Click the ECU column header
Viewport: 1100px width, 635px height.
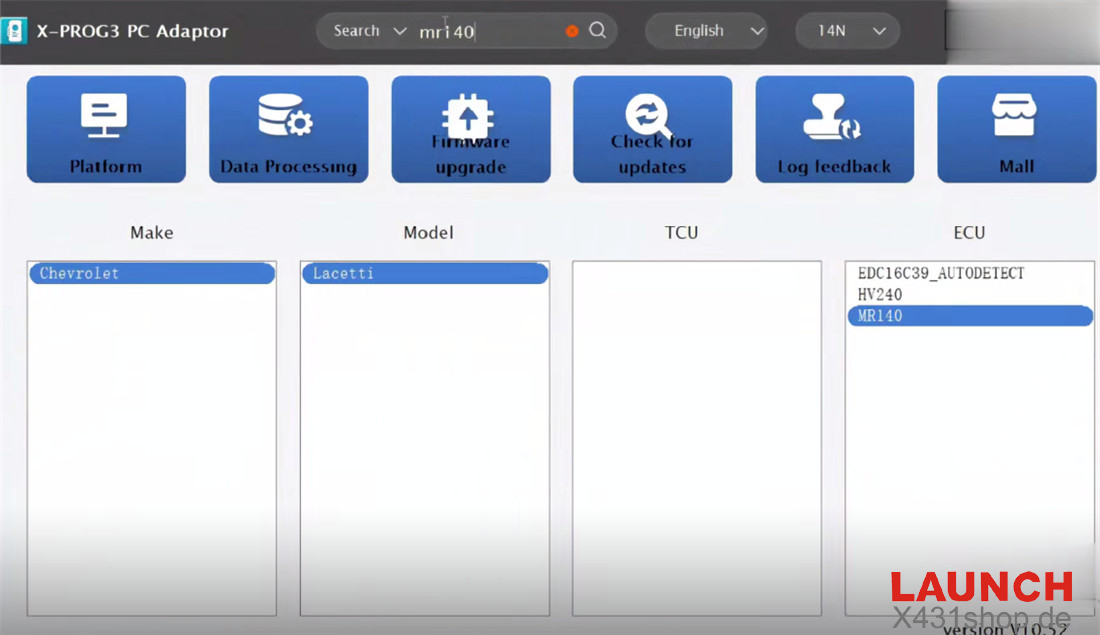click(968, 233)
